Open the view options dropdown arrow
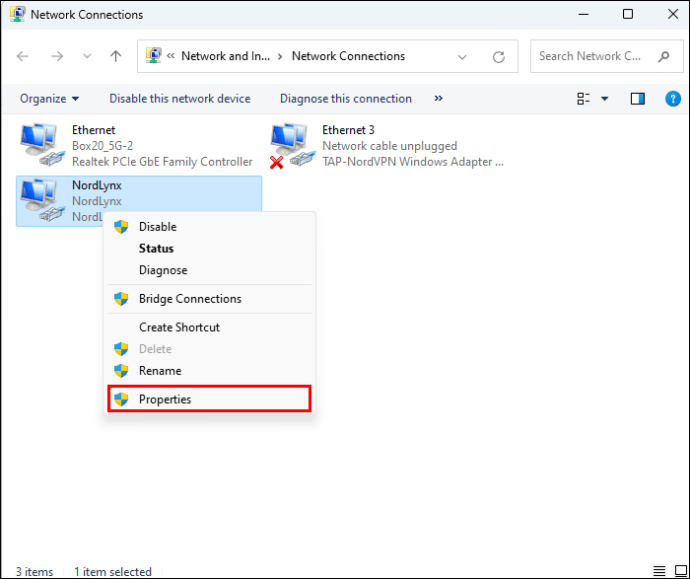 click(x=605, y=99)
